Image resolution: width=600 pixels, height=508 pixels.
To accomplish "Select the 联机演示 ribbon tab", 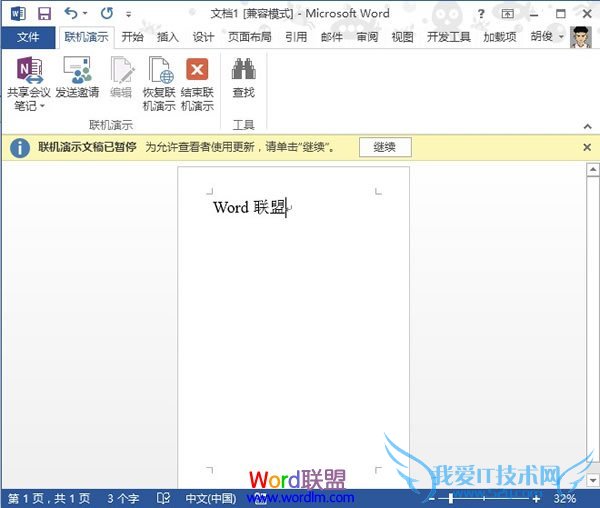I will click(x=86, y=37).
